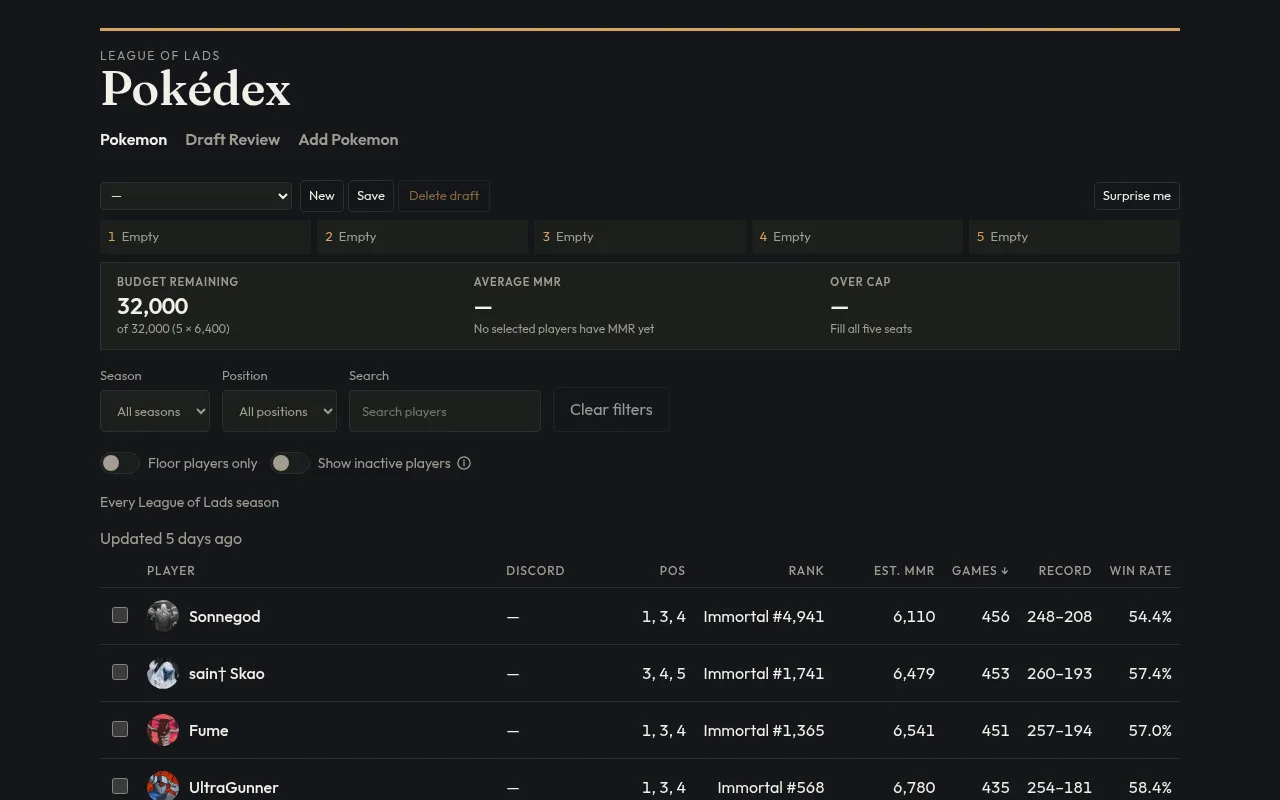Save the current draft
The width and height of the screenshot is (1280, 800).
(371, 196)
